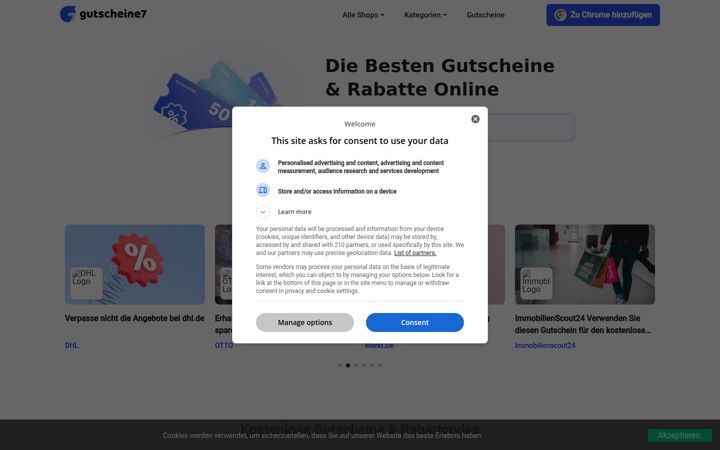Viewport: 720px width, 450px height.
Task: Click the Zu Chrome hinzufügen button
Action: point(603,15)
